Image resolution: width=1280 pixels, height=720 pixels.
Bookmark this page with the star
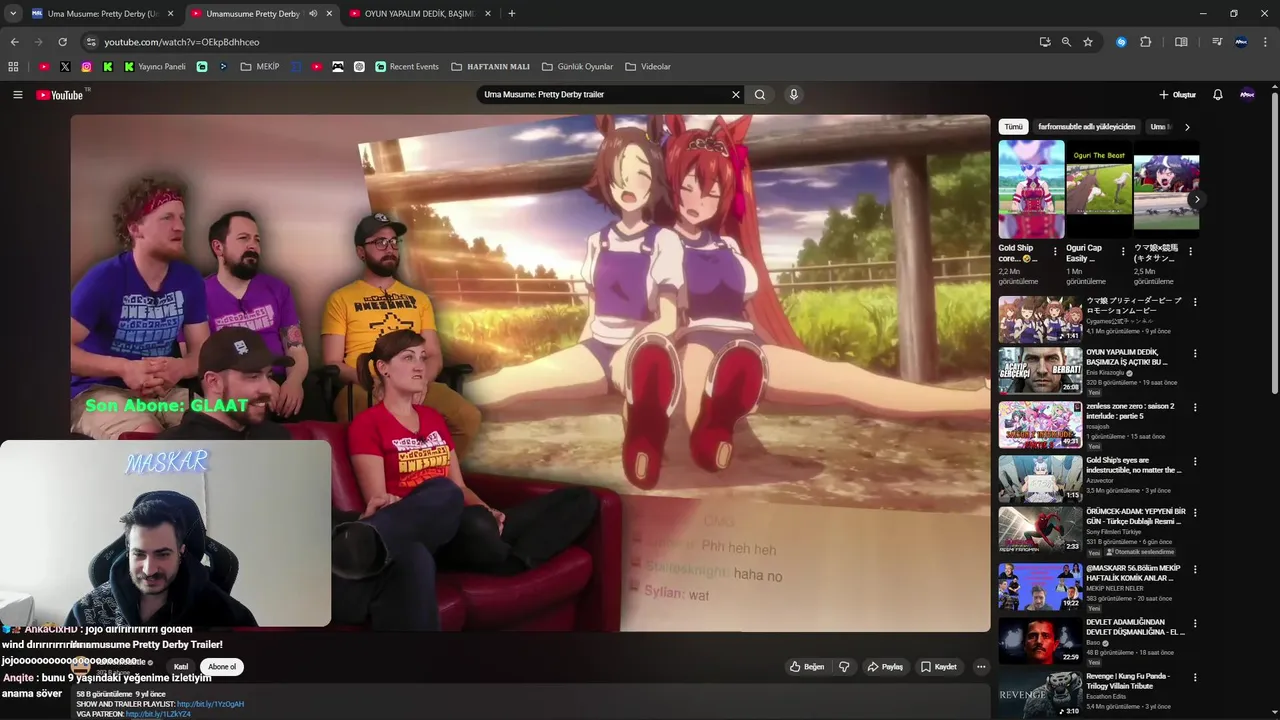pyautogui.click(x=1088, y=42)
